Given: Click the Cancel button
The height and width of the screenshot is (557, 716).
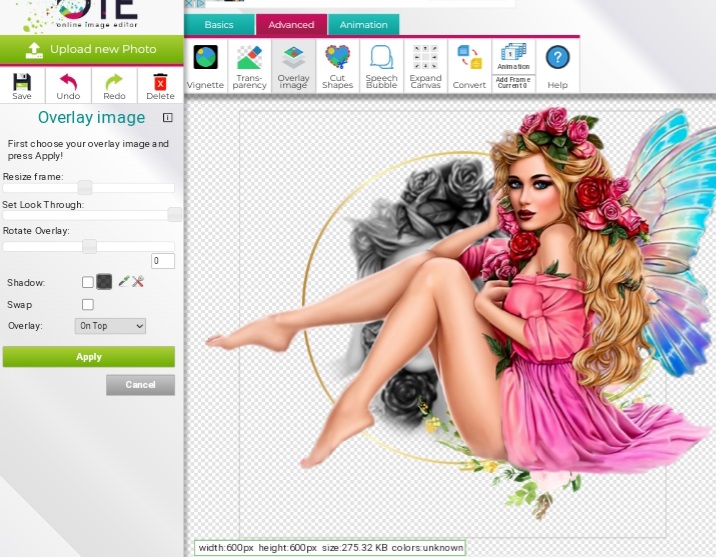Looking at the screenshot, I should 140,385.
